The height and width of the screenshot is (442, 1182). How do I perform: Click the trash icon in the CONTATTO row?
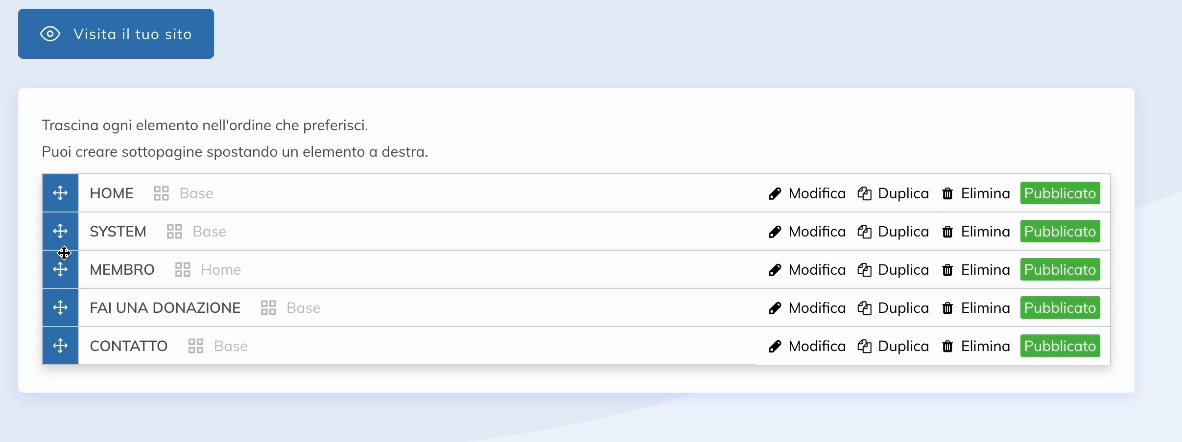tap(947, 346)
